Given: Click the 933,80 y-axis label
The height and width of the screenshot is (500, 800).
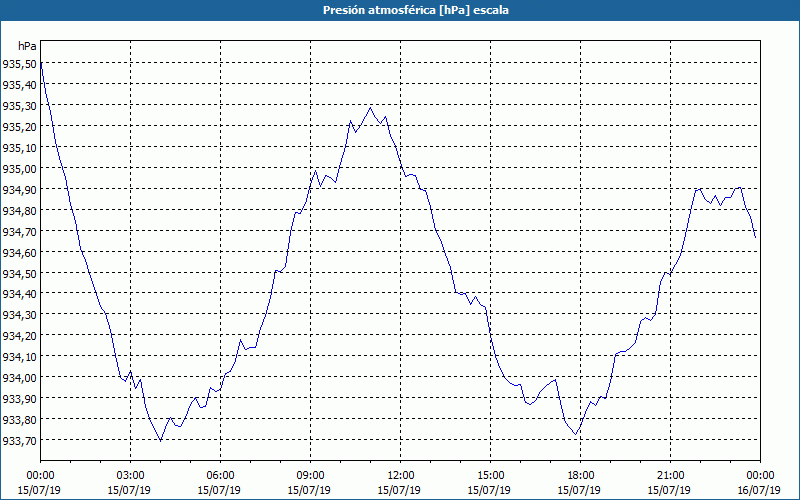Looking at the screenshot, I should pos(19,419).
